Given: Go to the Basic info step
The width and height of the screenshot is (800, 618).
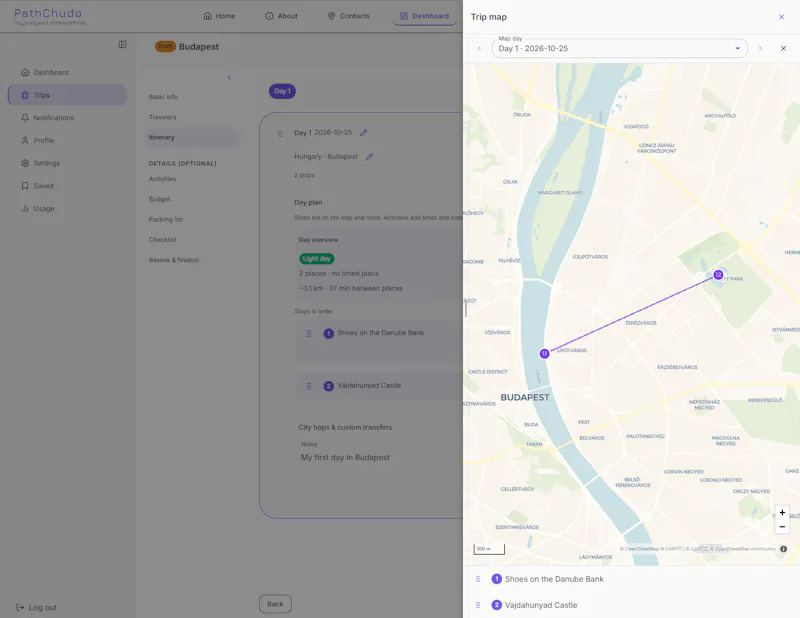Looking at the screenshot, I should [x=163, y=96].
